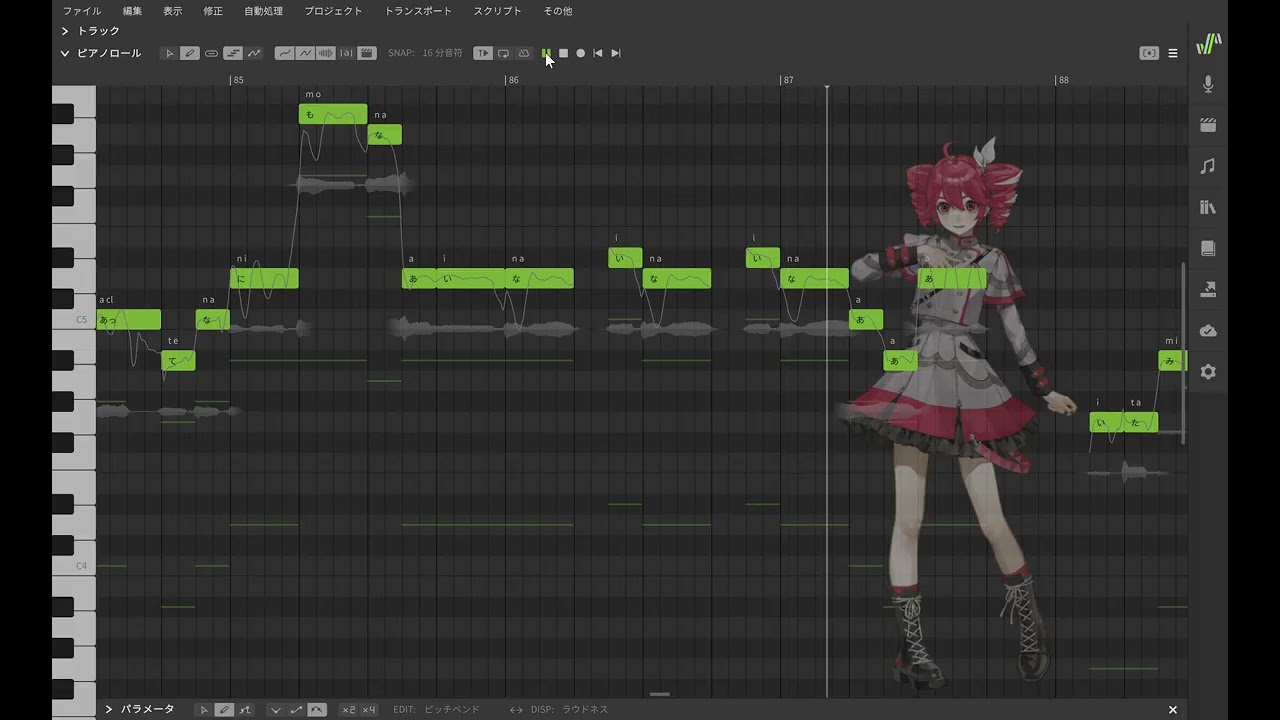Toggle the x2 zoom in parameter panel
1280x720 pixels.
click(348, 710)
